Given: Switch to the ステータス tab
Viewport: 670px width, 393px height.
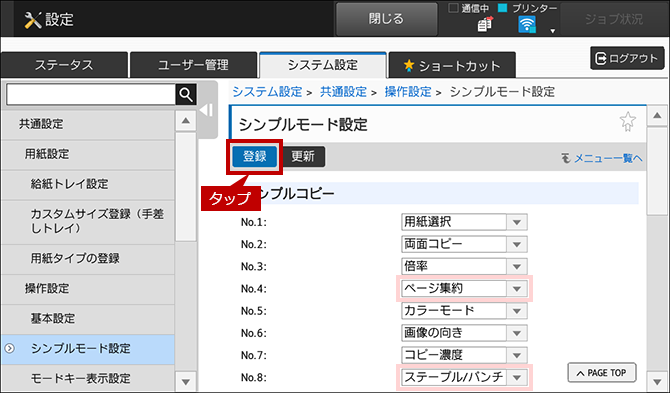Looking at the screenshot, I should tap(64, 65).
